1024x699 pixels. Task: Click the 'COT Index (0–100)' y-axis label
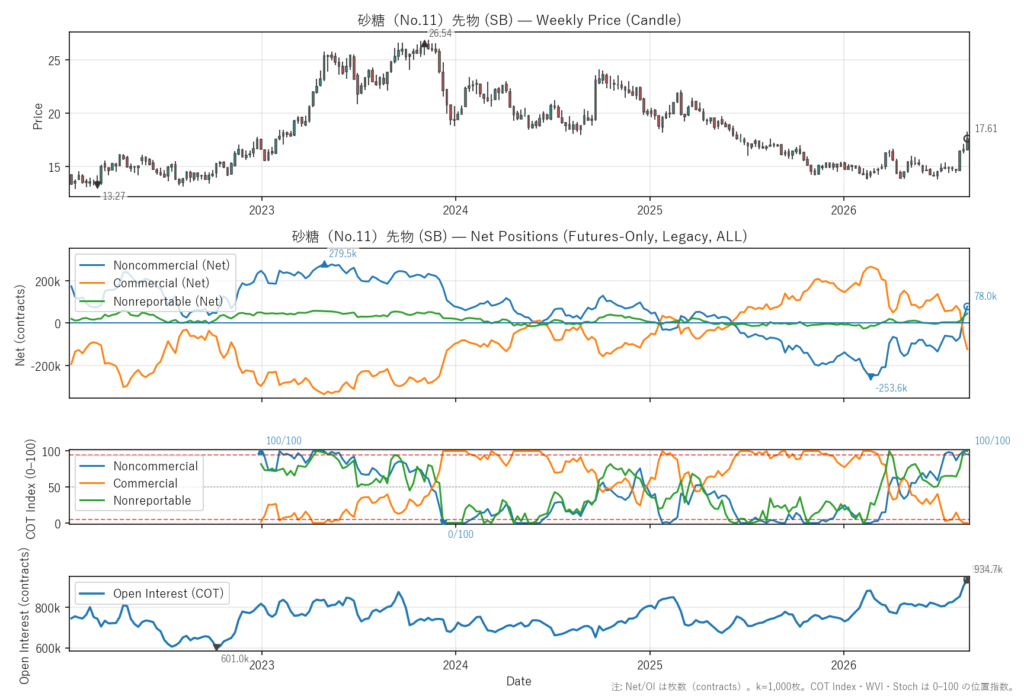(30, 489)
